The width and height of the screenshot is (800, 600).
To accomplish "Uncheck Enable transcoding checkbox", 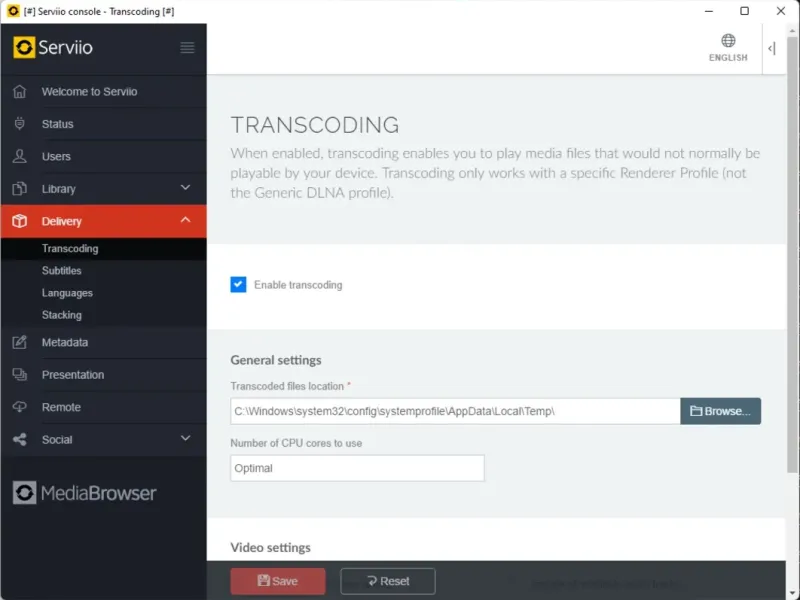I will click(x=238, y=284).
